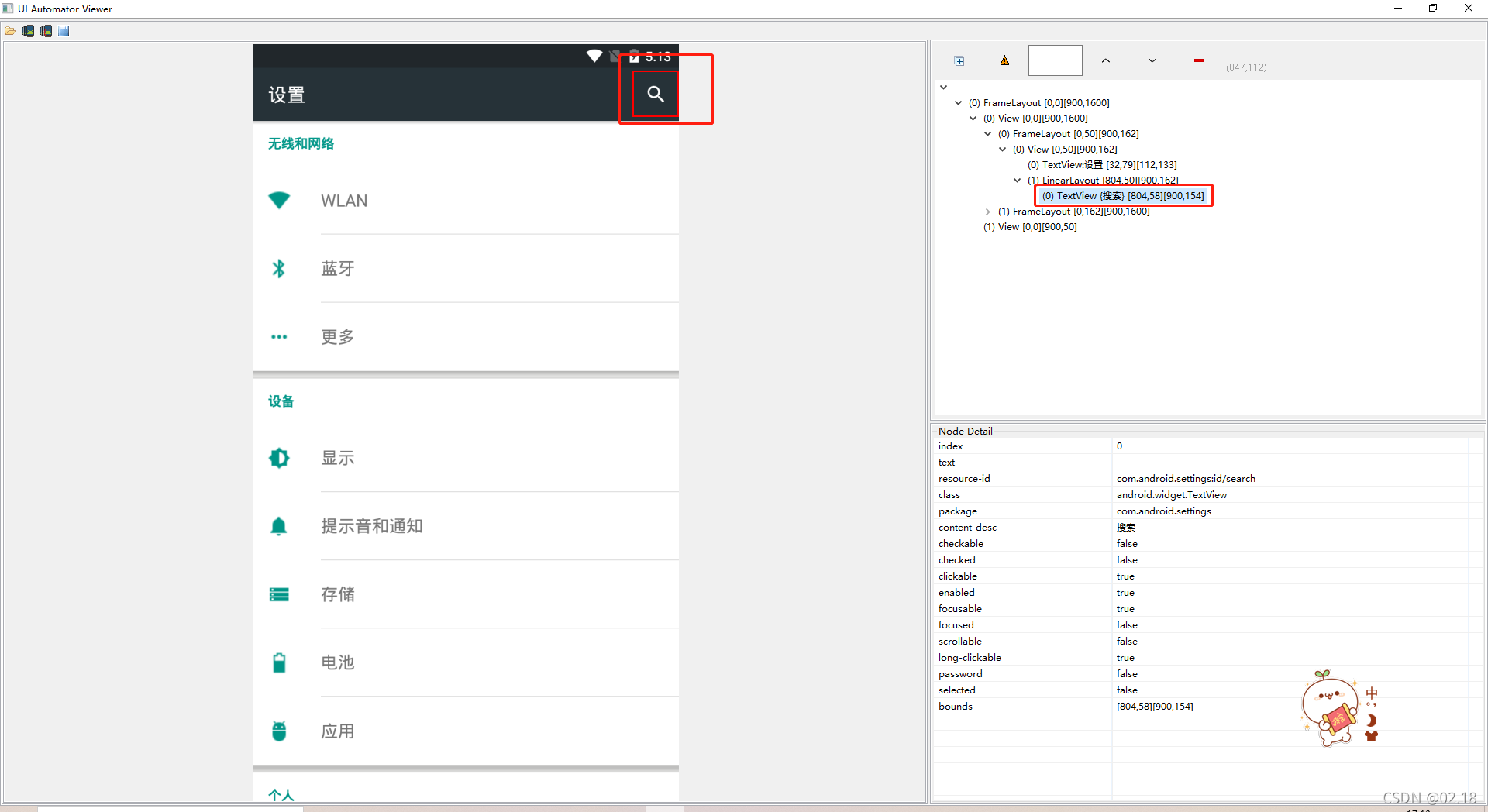Click the index property value 0

1119,446
